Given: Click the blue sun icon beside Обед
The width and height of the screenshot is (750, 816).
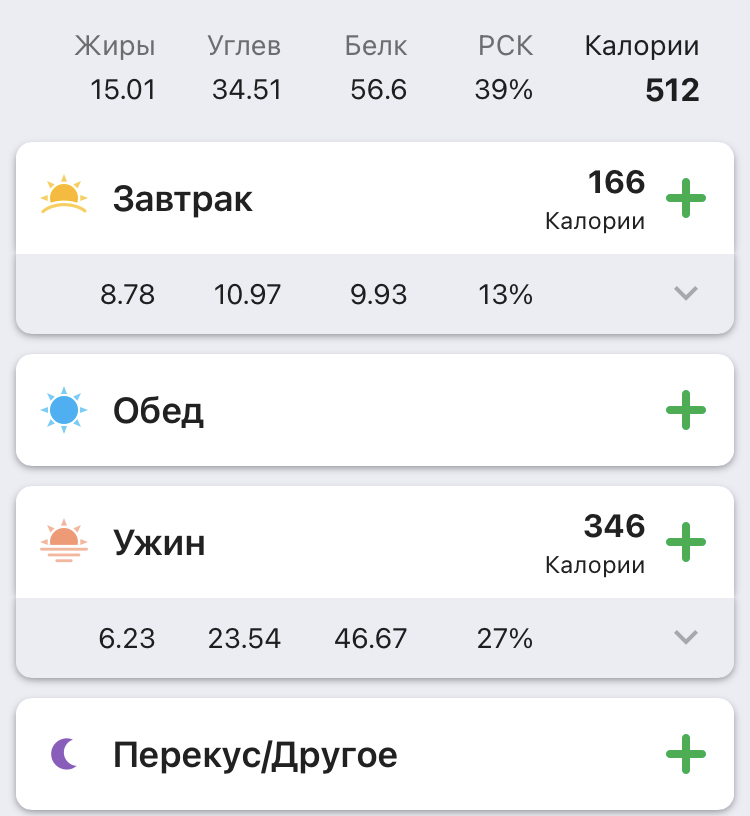Looking at the screenshot, I should tap(65, 410).
